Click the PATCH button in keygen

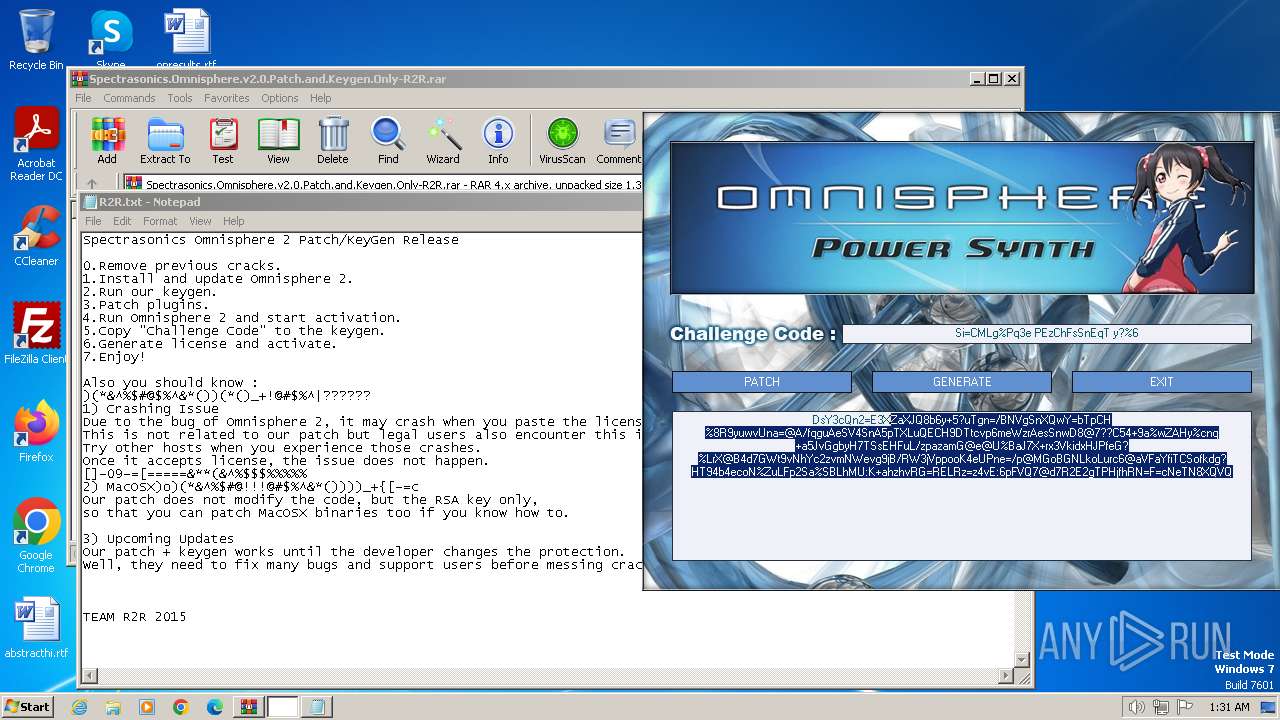click(x=762, y=382)
